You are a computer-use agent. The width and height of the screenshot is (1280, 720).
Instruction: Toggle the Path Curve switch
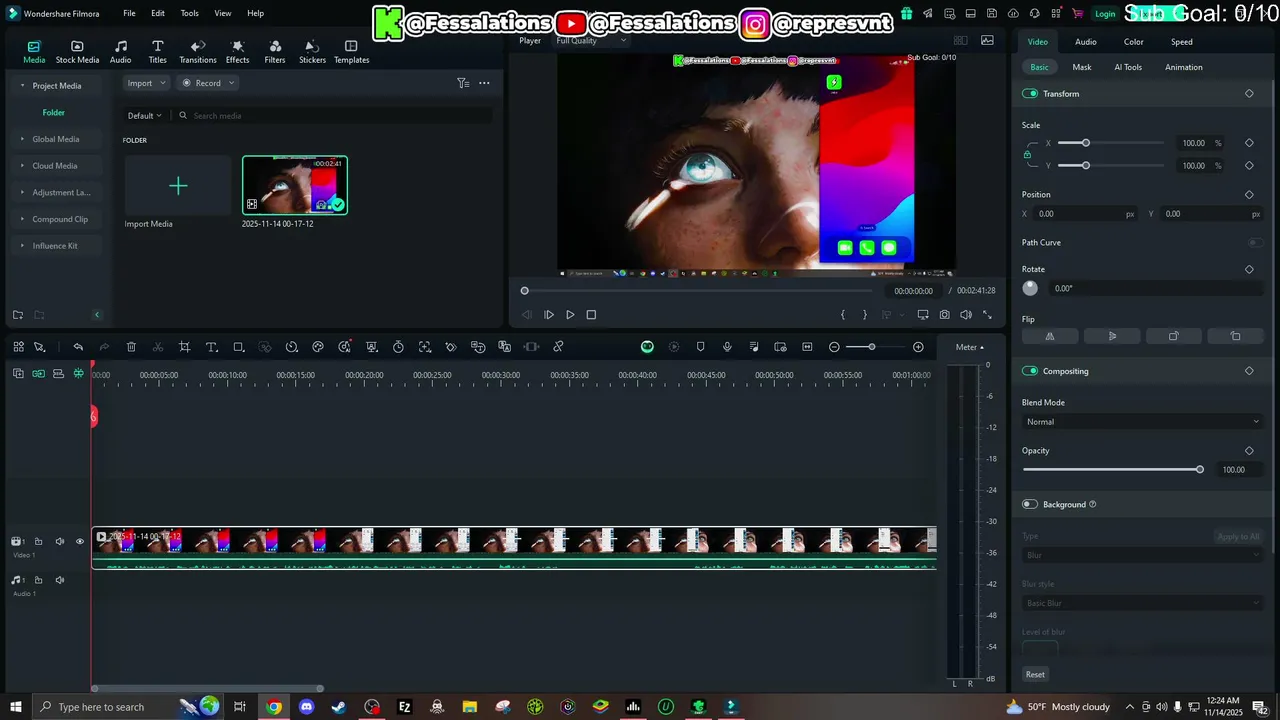coord(1254,242)
